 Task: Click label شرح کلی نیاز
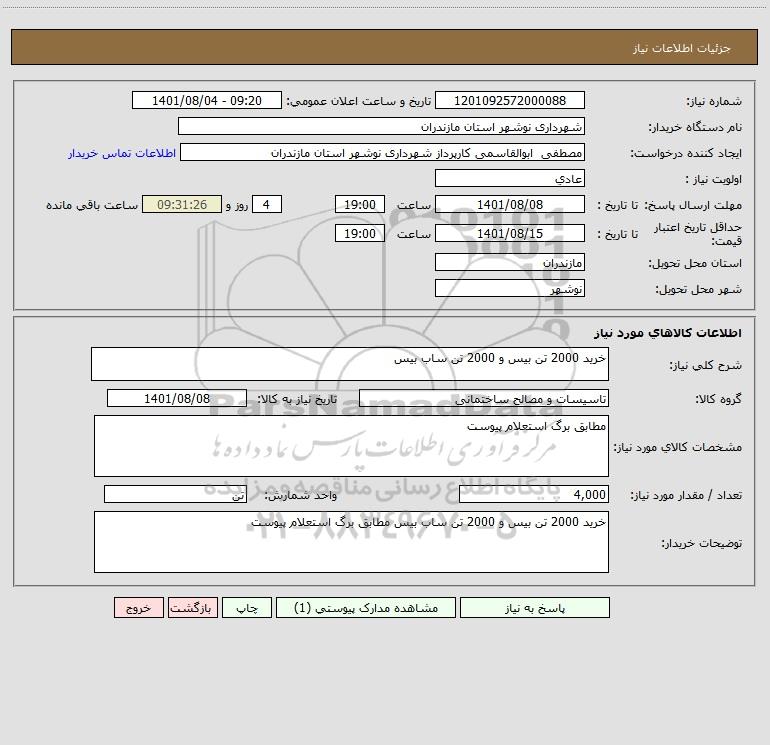(706, 365)
